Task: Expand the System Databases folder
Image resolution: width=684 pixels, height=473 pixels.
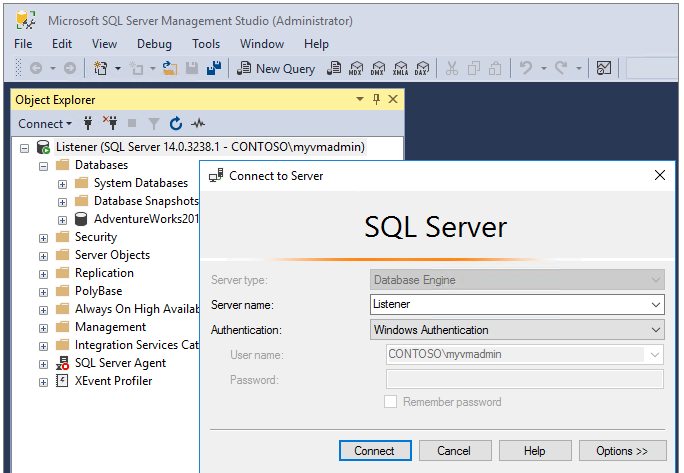Action: (62, 184)
